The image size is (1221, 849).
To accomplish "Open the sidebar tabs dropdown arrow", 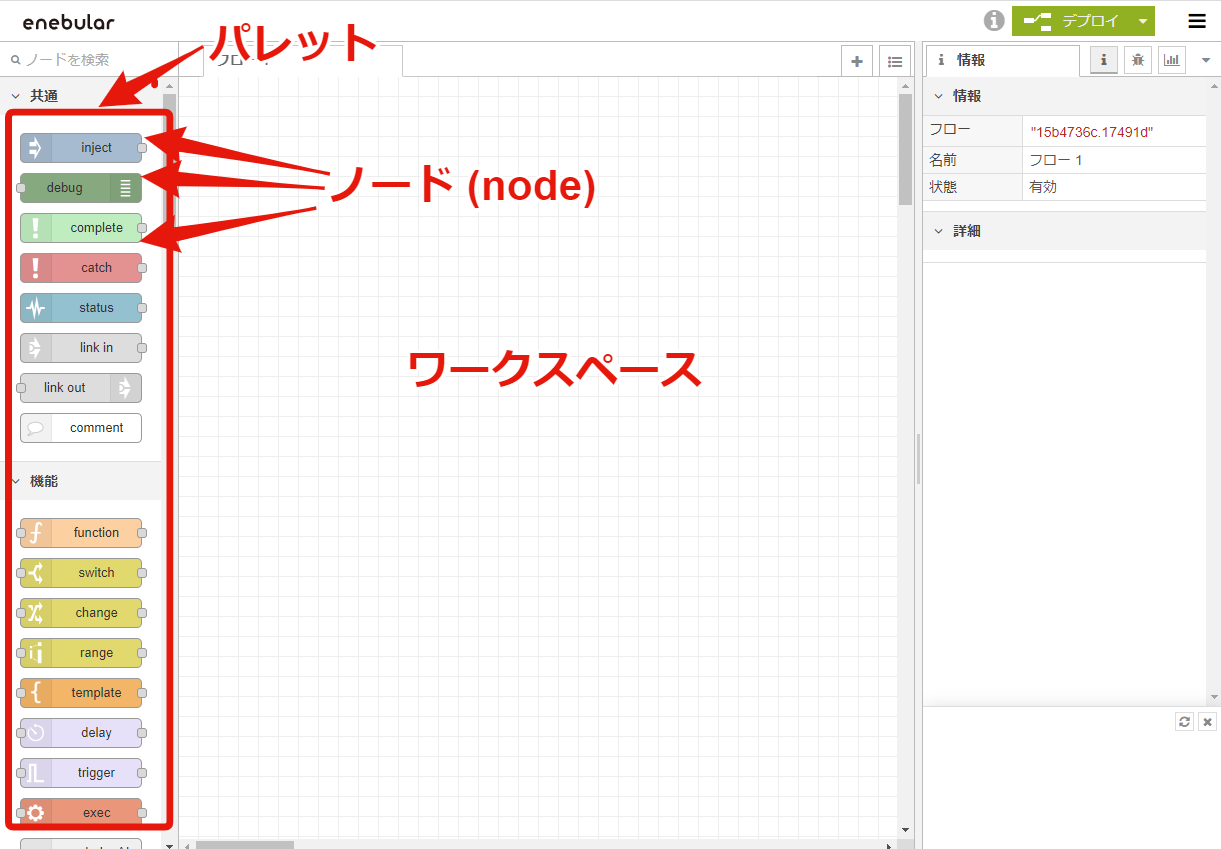I will [1205, 60].
